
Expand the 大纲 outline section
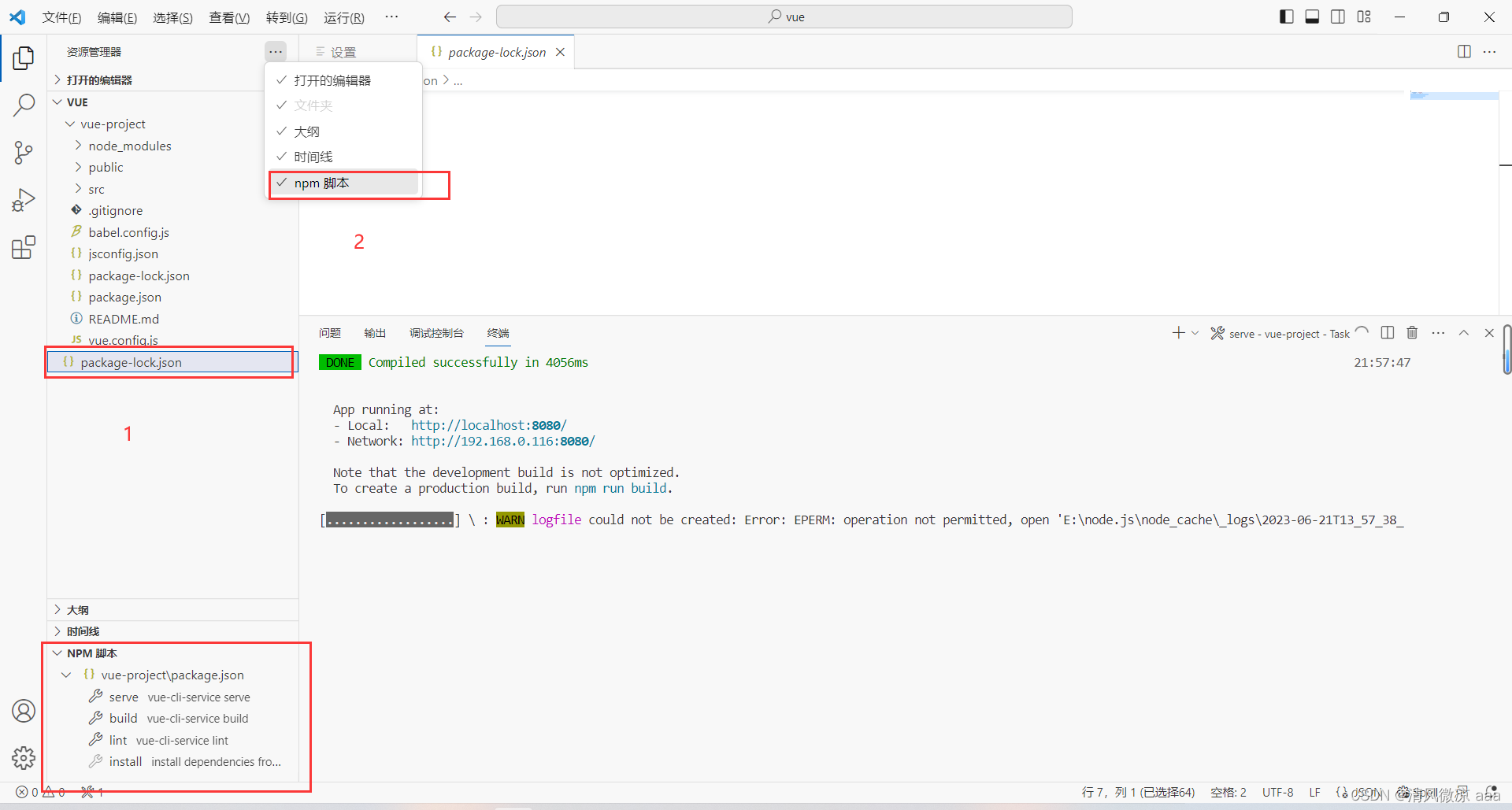pos(172,610)
